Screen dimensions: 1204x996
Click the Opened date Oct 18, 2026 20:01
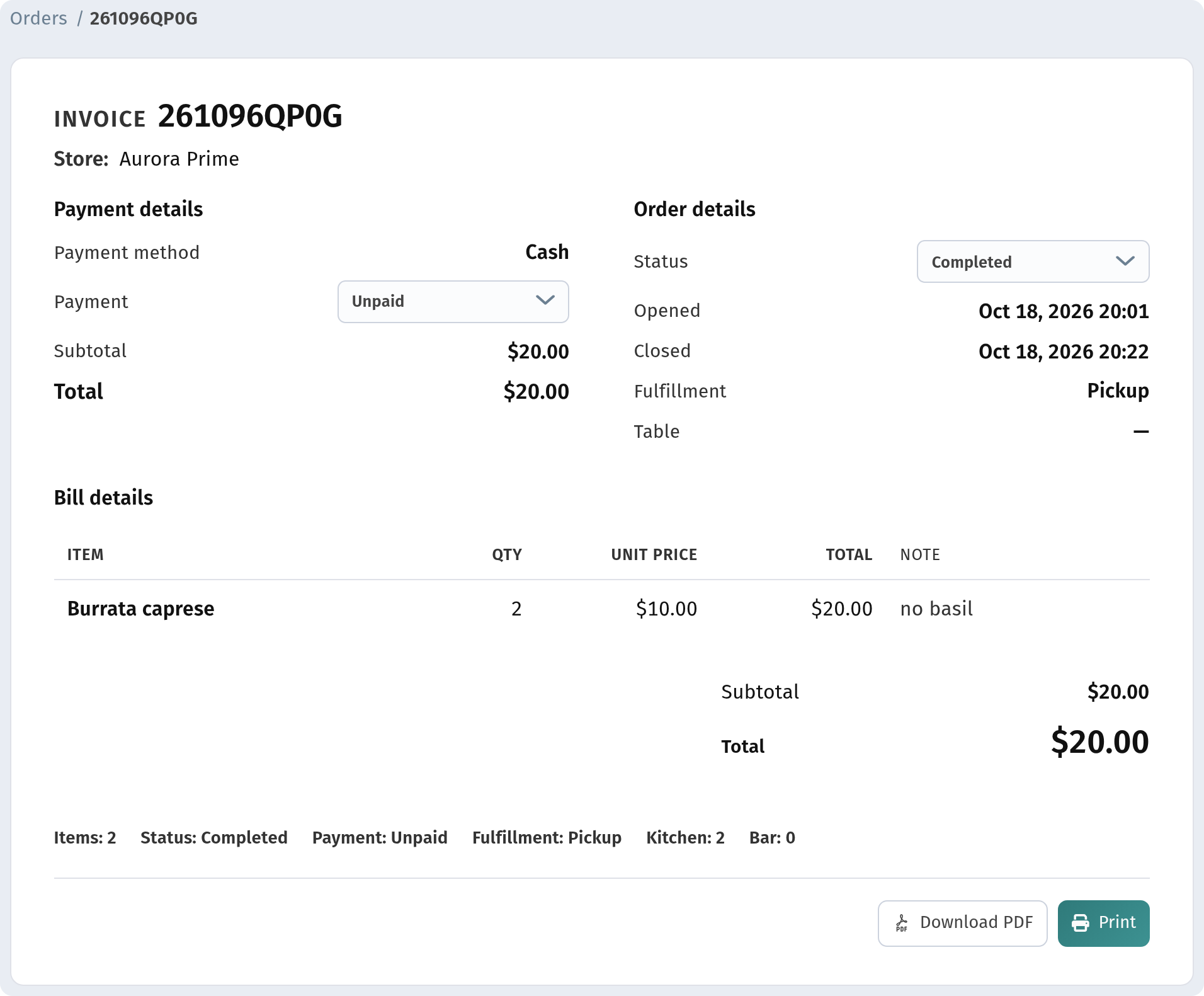(1064, 311)
